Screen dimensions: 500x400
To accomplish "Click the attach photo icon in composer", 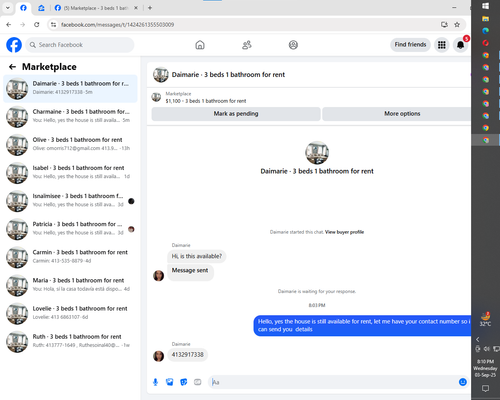I will coord(169,382).
